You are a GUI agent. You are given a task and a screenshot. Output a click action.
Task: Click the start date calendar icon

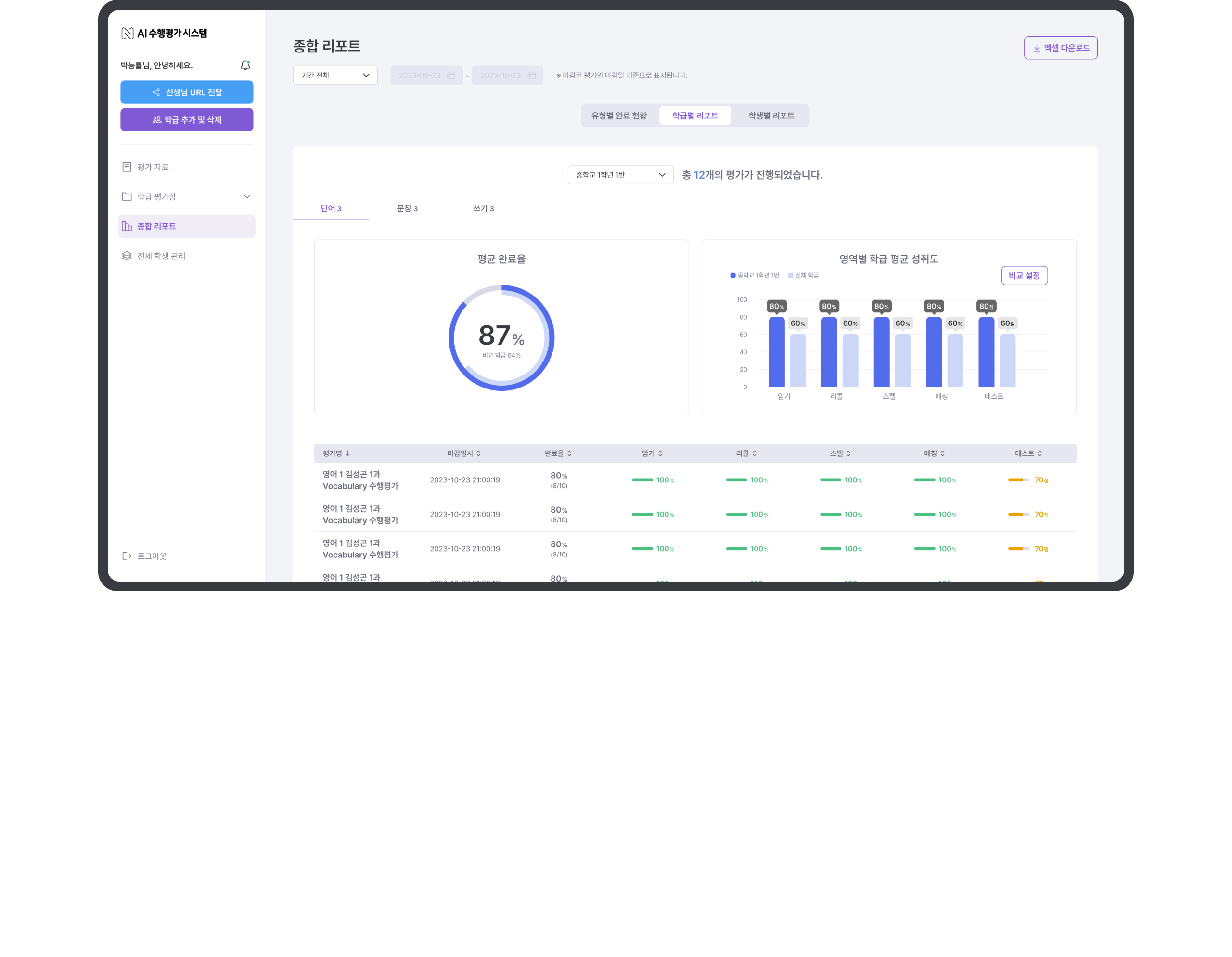pyautogui.click(x=451, y=76)
